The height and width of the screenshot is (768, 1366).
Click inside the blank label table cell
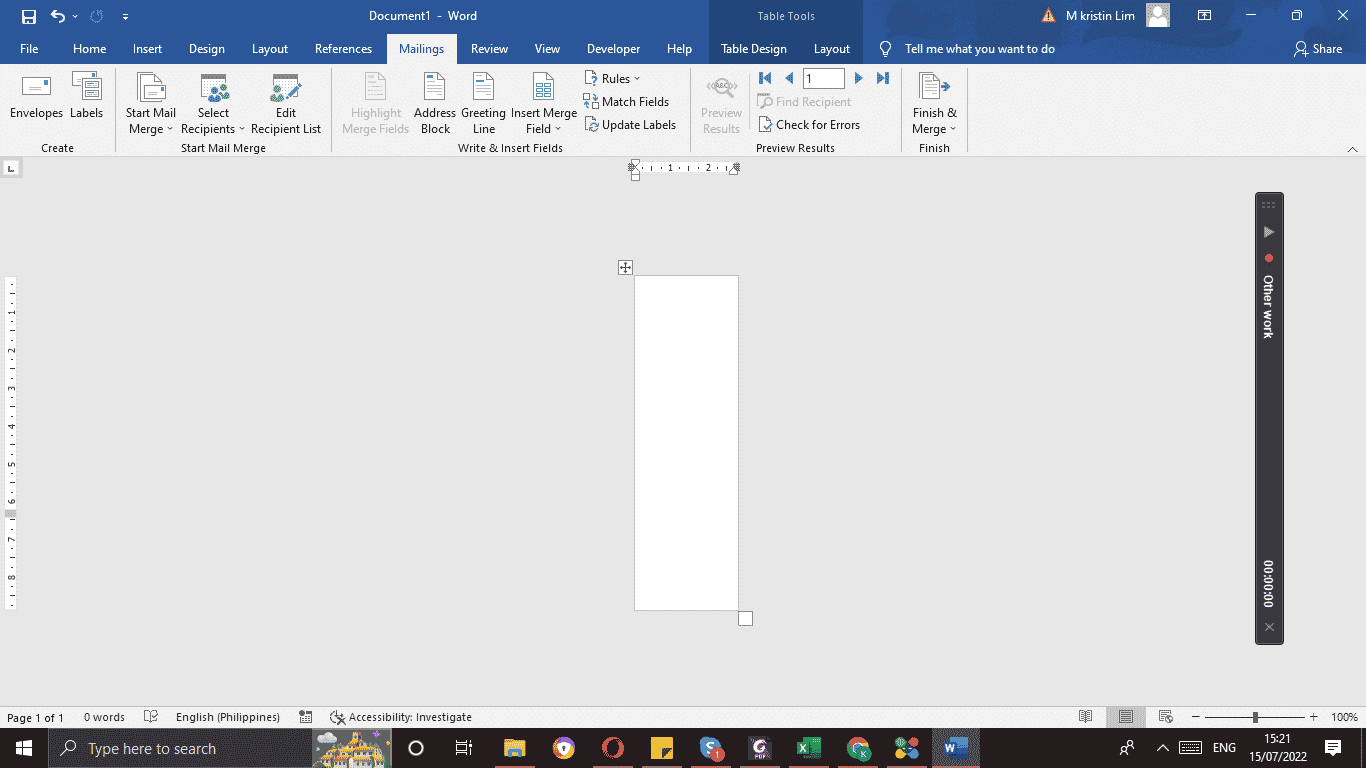[686, 443]
